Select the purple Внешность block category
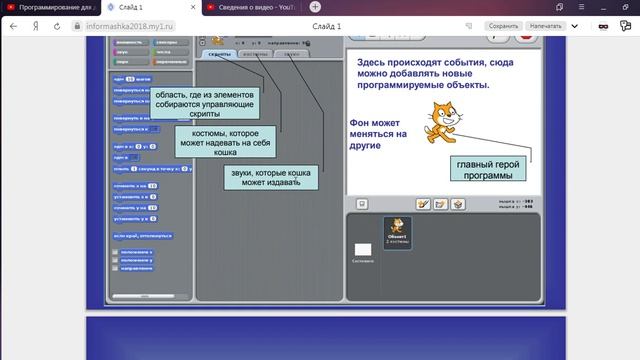The image size is (640, 360). tap(131, 42)
